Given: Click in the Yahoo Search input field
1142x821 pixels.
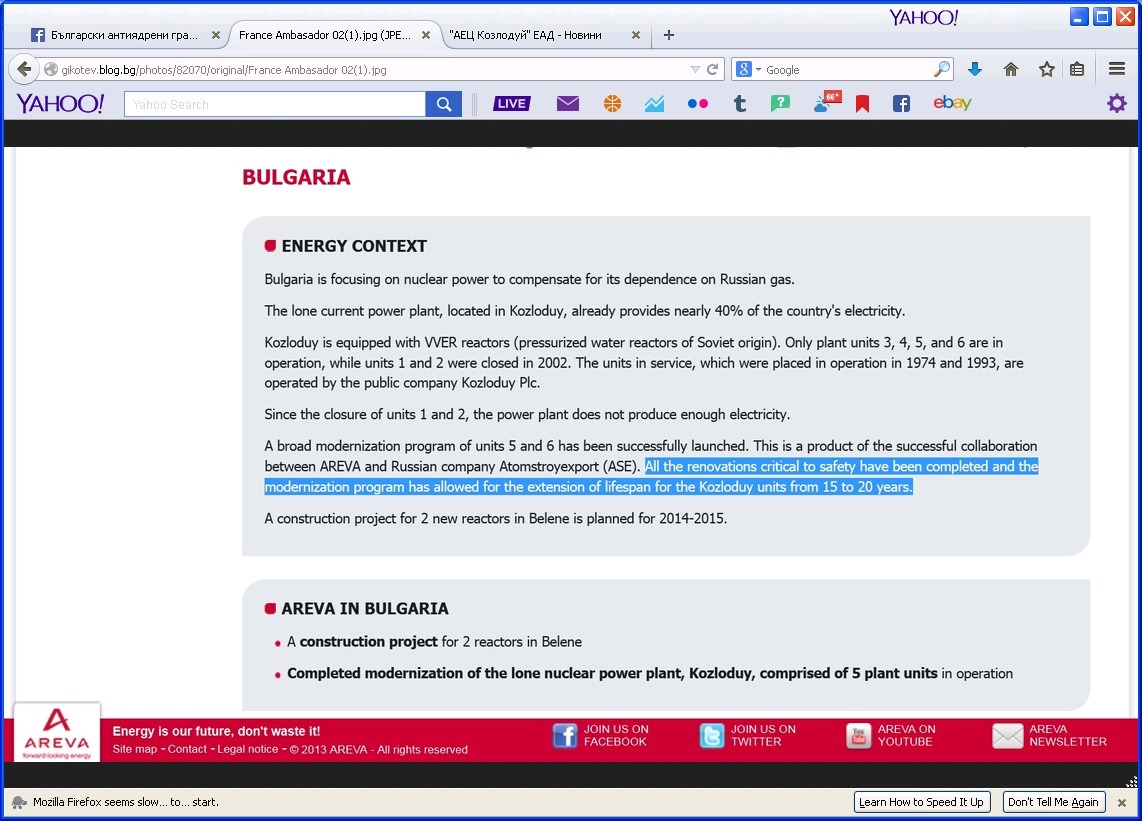Looking at the screenshot, I should (x=275, y=104).
